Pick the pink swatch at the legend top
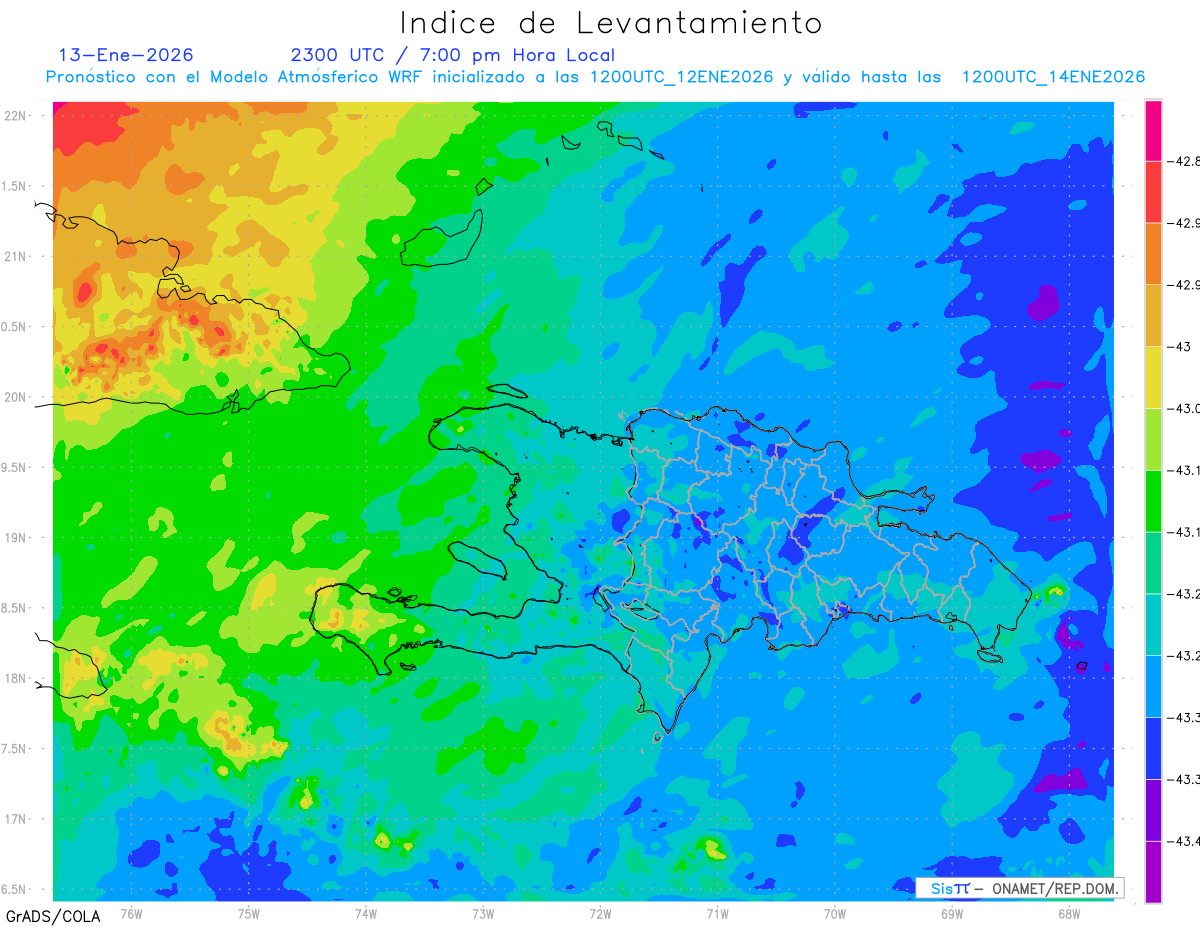The height and width of the screenshot is (927, 1200). pos(1154,130)
